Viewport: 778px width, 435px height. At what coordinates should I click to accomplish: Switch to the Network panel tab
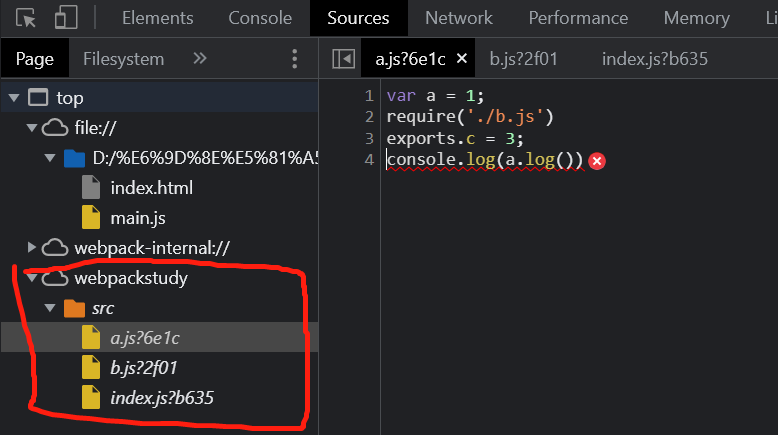click(x=458, y=18)
